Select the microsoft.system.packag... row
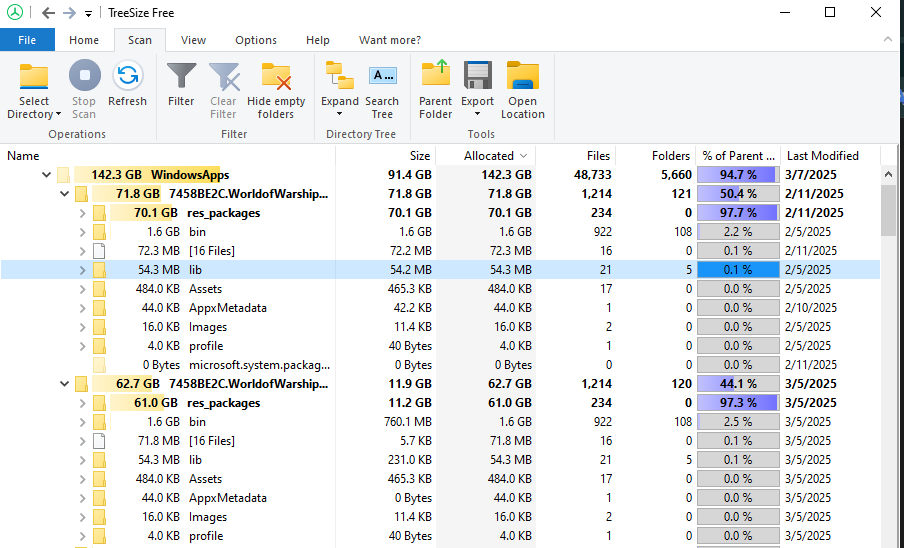904x548 pixels. point(440,365)
